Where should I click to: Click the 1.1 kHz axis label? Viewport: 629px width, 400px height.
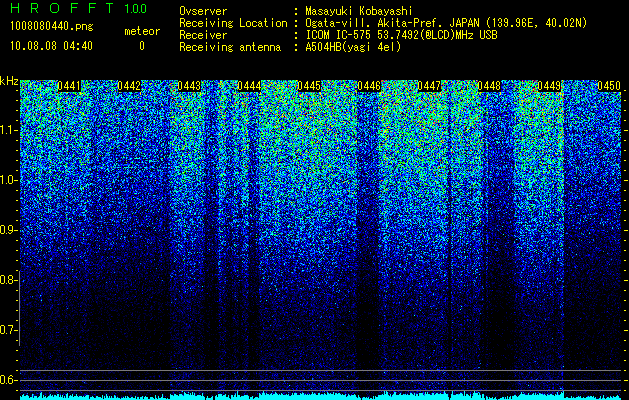tap(7, 130)
